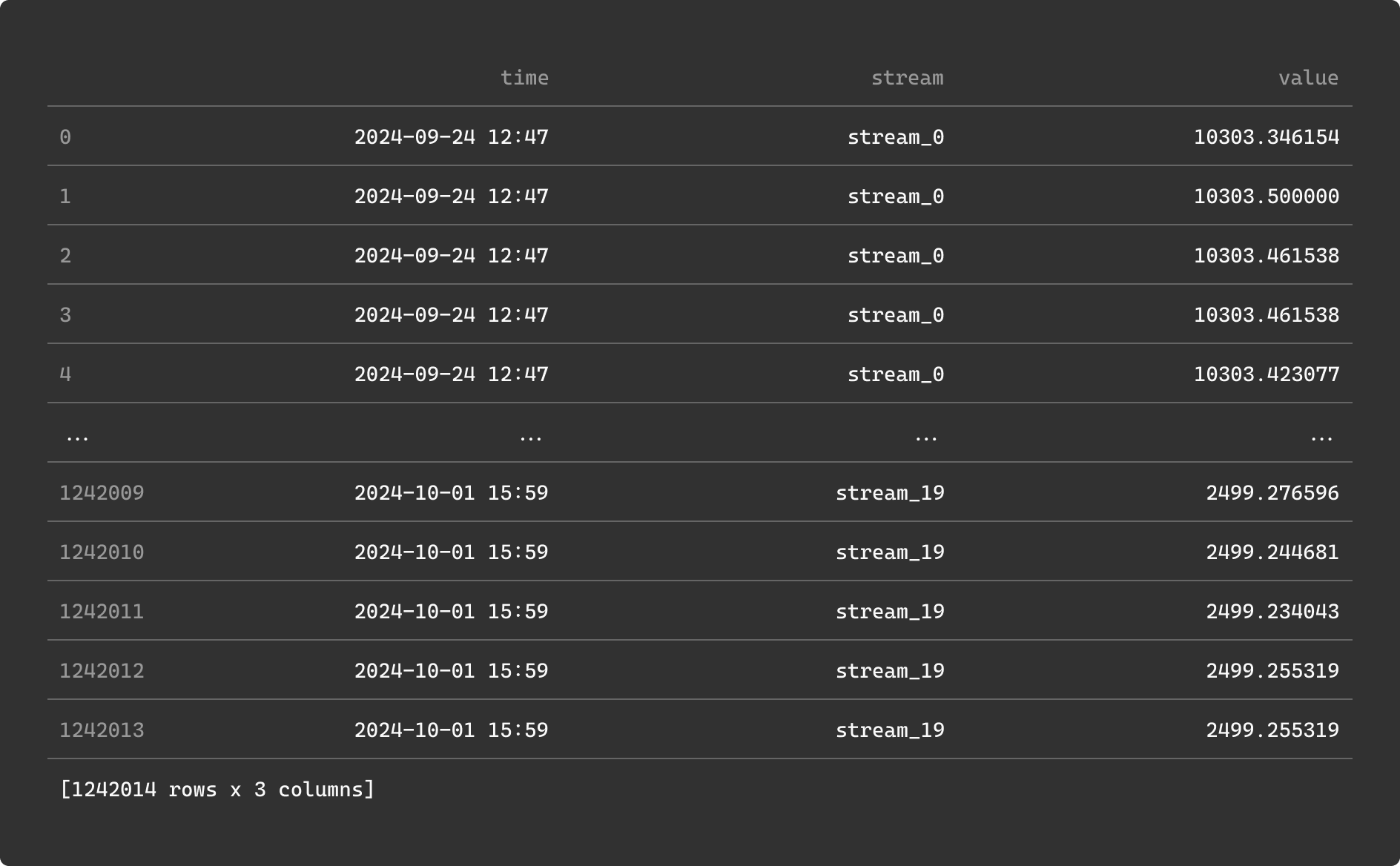This screenshot has height=866, width=1400.
Task: Click the ellipsis in the index column
Action: tap(77, 437)
